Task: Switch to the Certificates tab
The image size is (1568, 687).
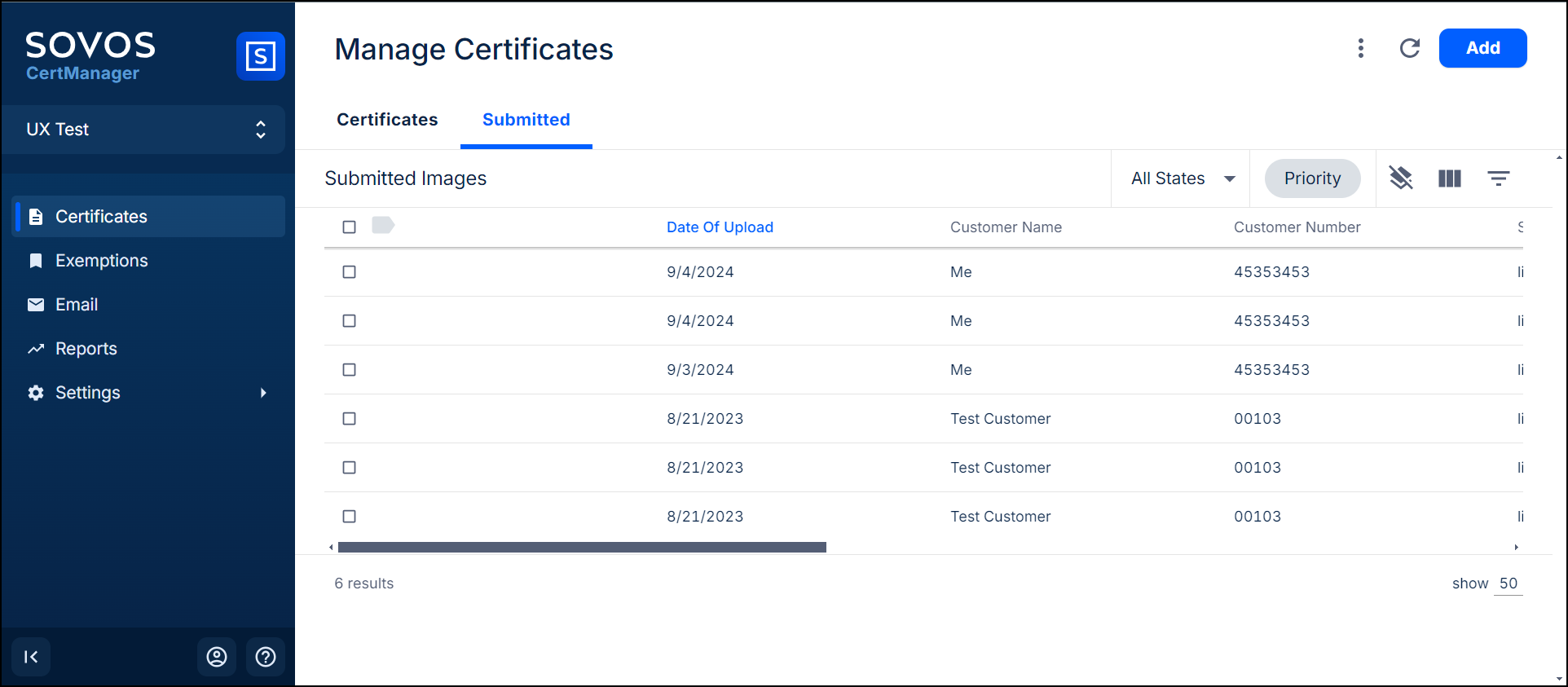Action: (x=387, y=120)
